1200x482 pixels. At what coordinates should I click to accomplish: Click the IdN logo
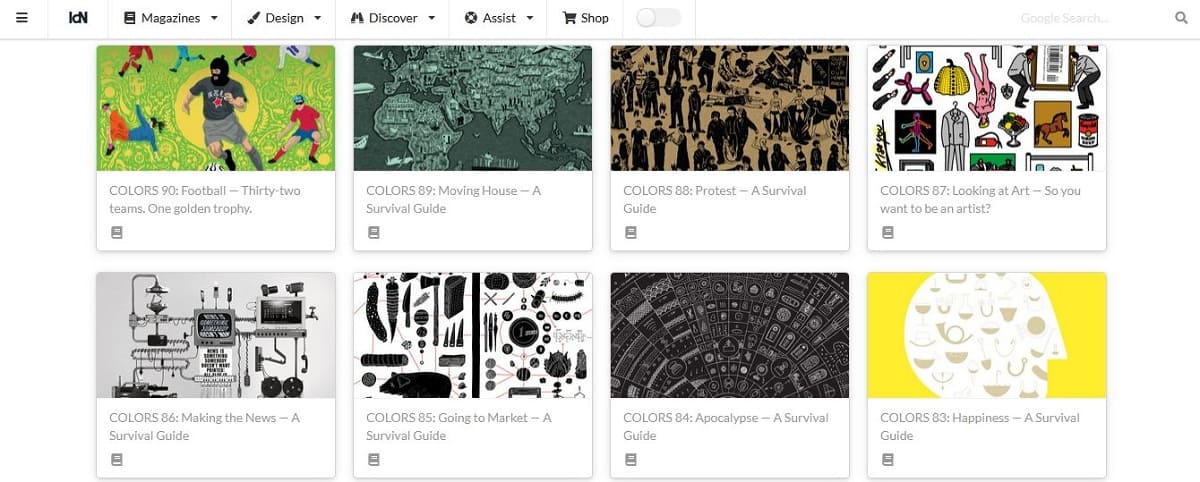(78, 18)
